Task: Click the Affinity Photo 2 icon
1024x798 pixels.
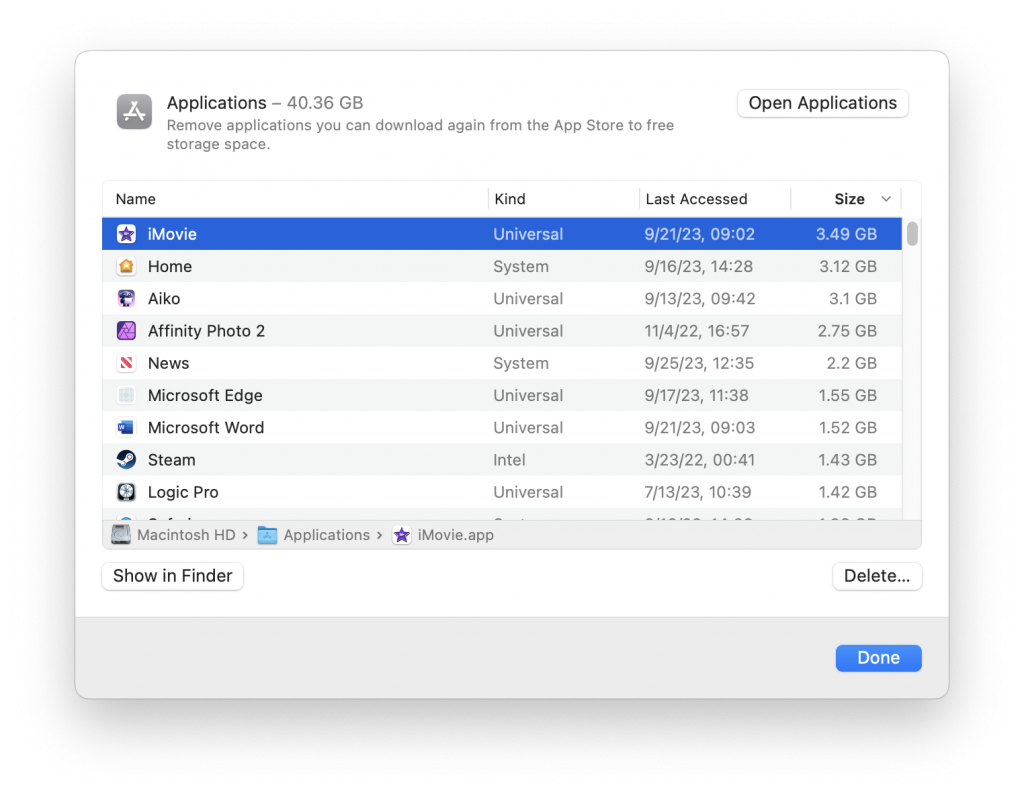Action: 126,330
